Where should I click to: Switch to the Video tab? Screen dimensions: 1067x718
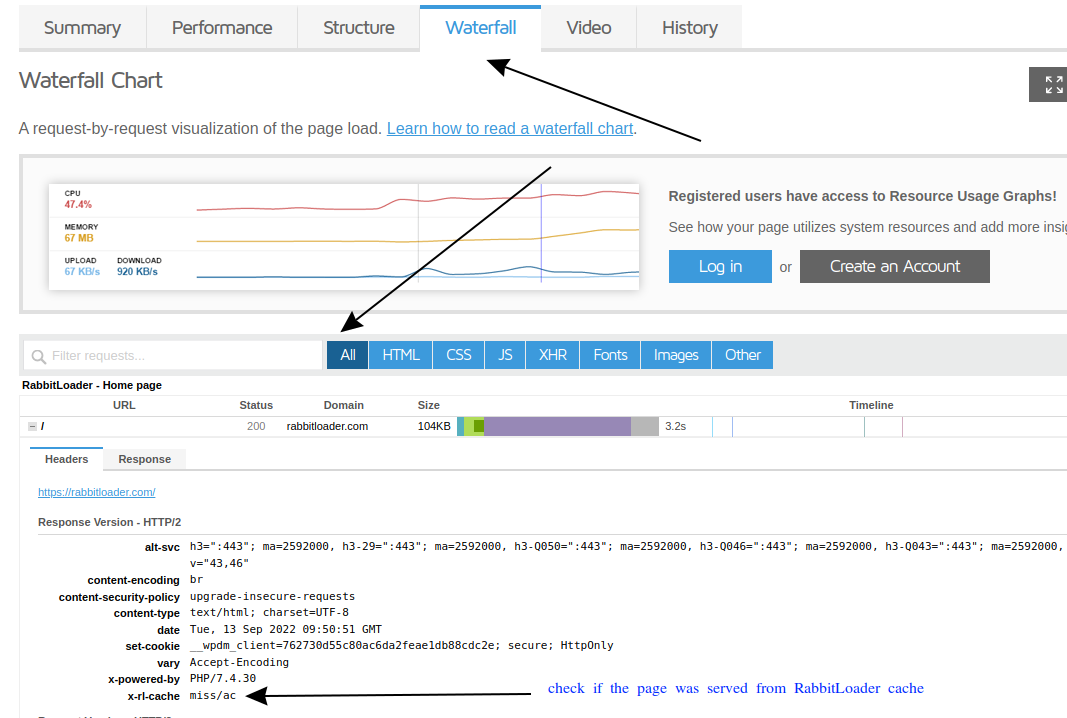(x=588, y=27)
